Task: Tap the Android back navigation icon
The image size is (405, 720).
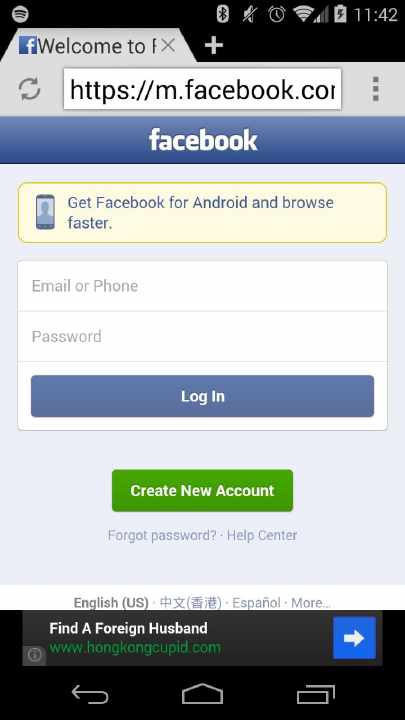Action: (90, 694)
